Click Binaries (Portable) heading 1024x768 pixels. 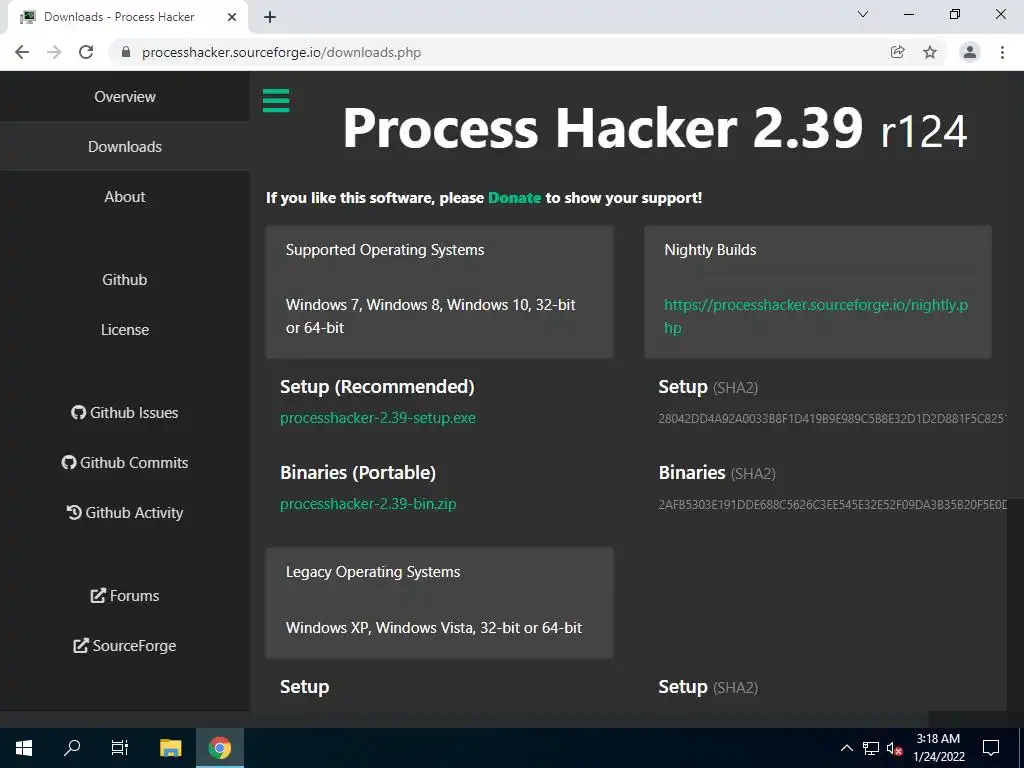(358, 473)
